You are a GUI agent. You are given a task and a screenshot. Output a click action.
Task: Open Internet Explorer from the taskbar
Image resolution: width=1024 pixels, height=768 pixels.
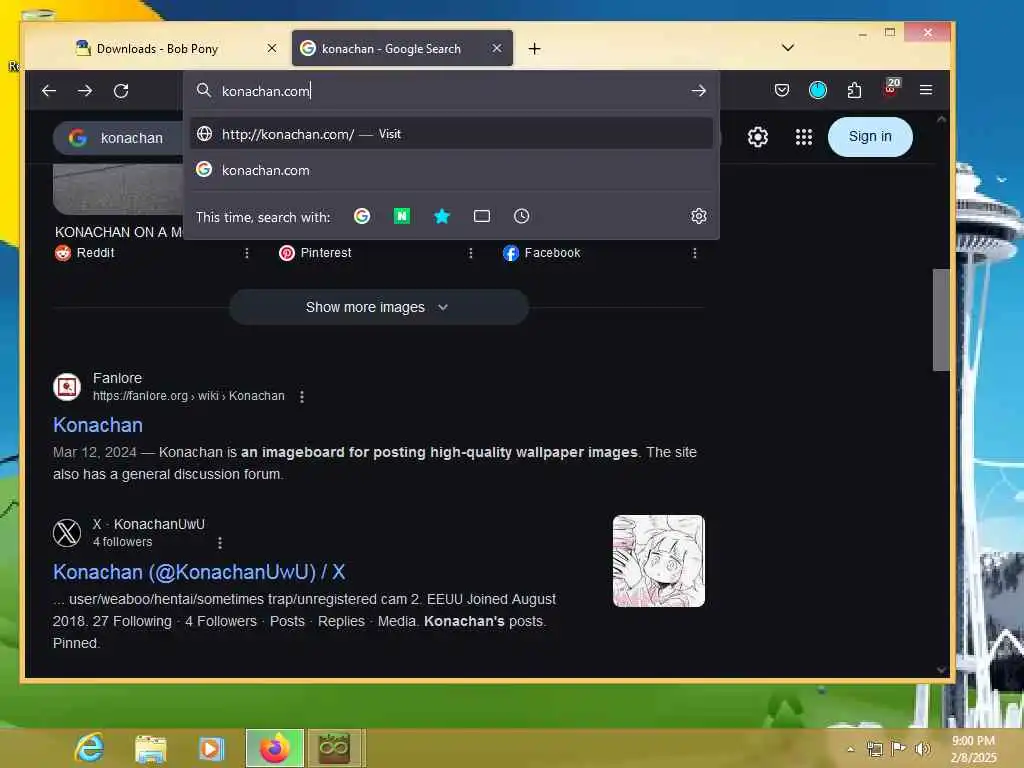coord(89,748)
